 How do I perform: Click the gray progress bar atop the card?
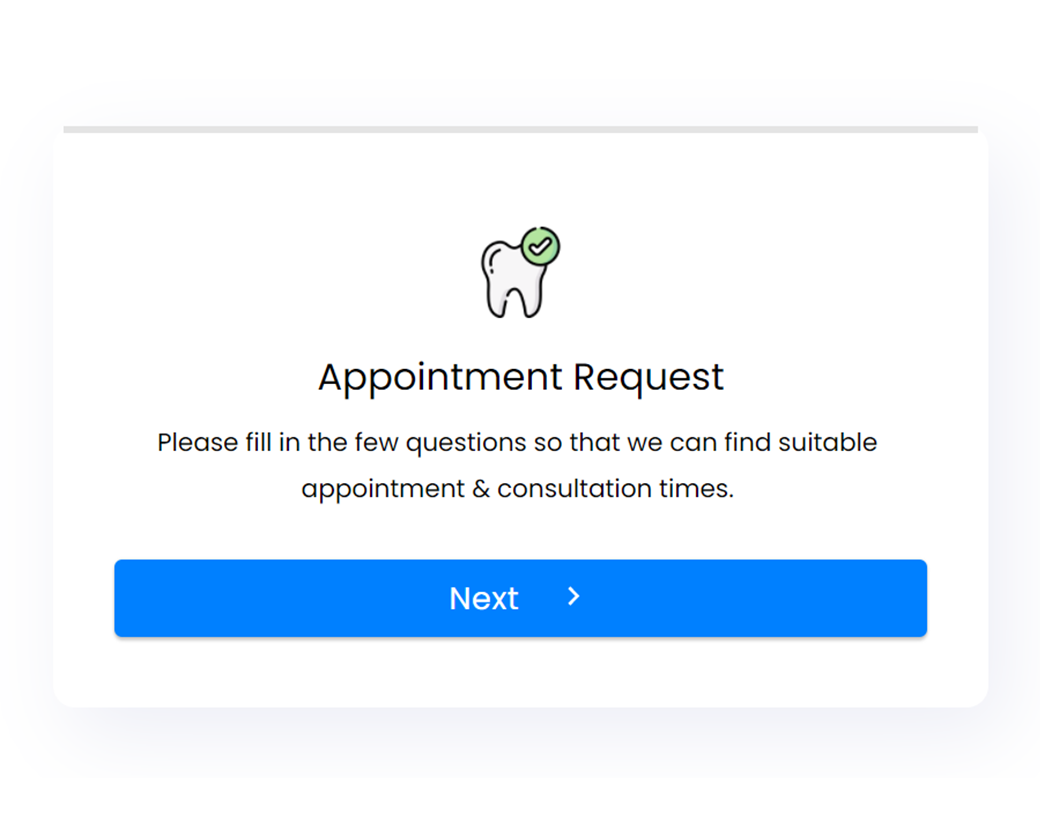pos(521,129)
